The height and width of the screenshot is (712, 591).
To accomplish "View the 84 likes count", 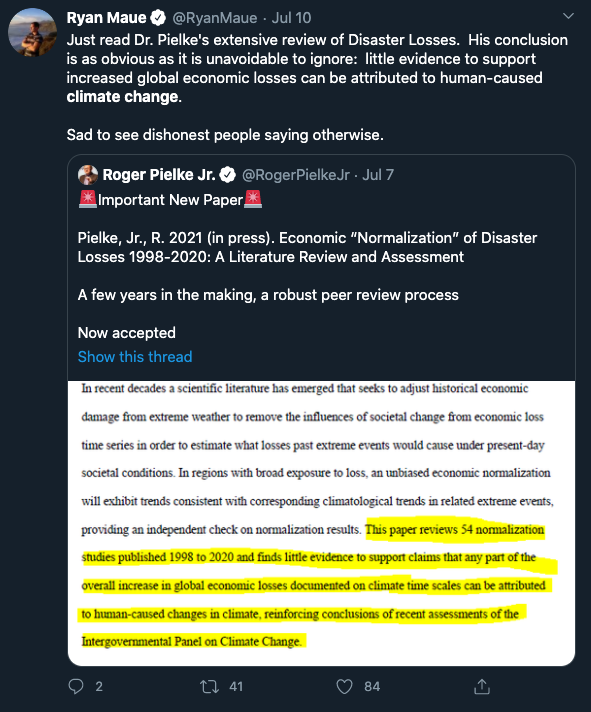I will [x=372, y=687].
